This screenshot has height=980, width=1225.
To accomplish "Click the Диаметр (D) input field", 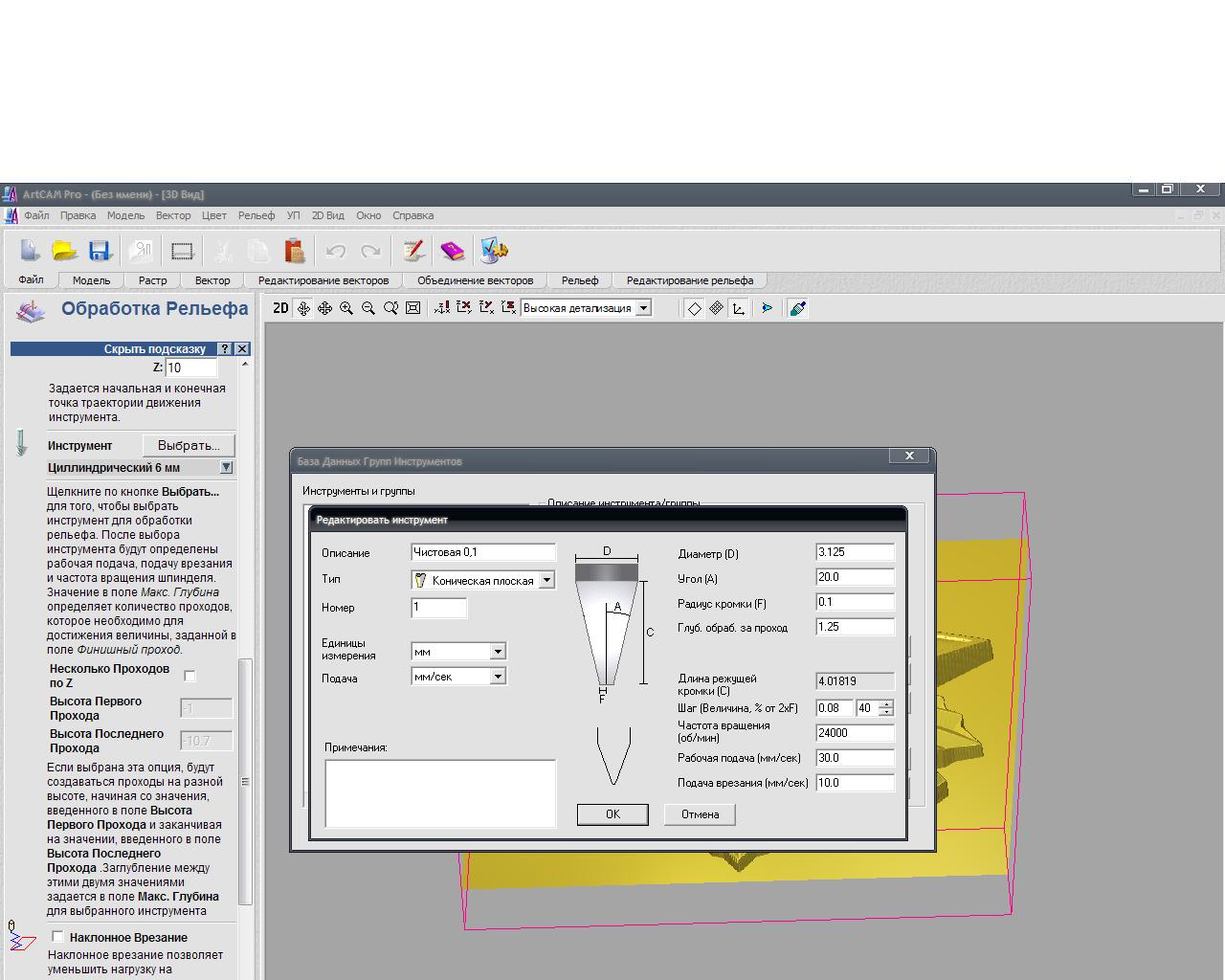I will point(854,552).
